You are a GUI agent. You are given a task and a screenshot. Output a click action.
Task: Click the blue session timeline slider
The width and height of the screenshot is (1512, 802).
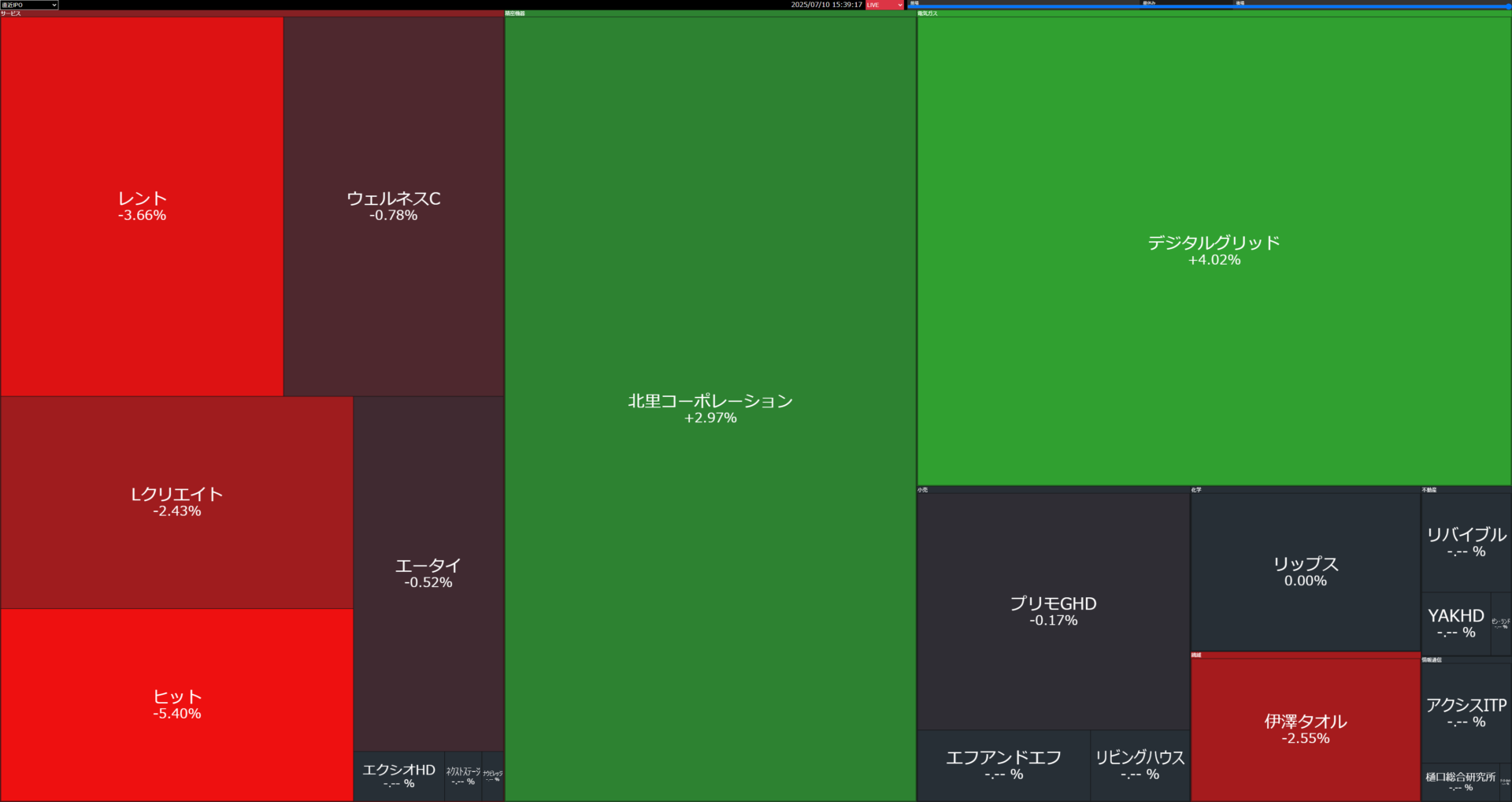click(1210, 6)
